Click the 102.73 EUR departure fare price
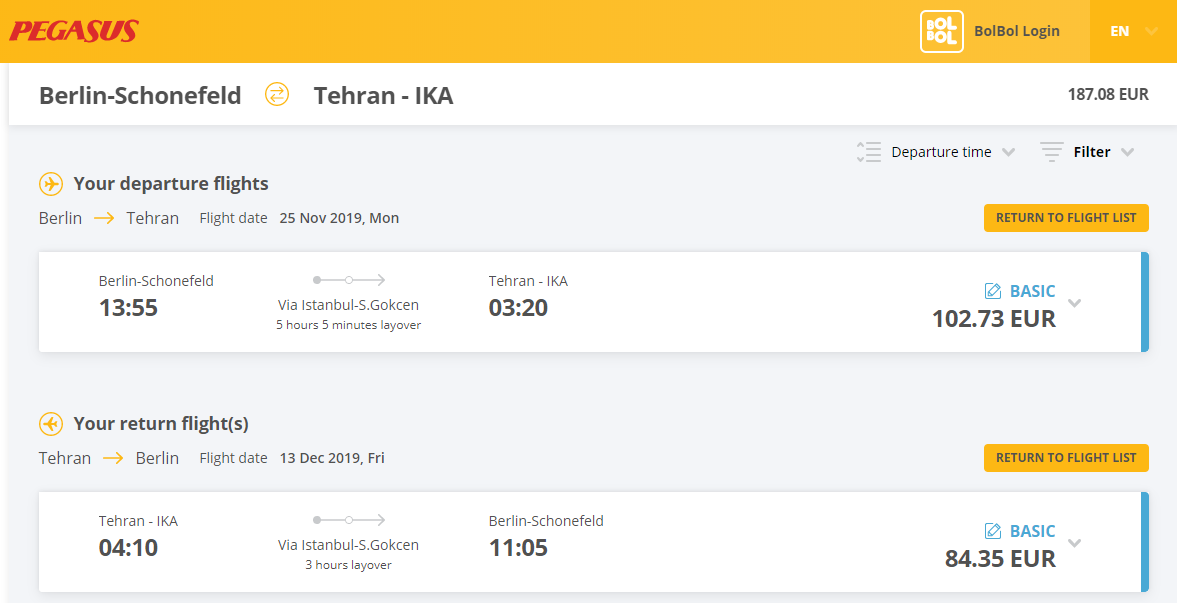 (x=994, y=319)
